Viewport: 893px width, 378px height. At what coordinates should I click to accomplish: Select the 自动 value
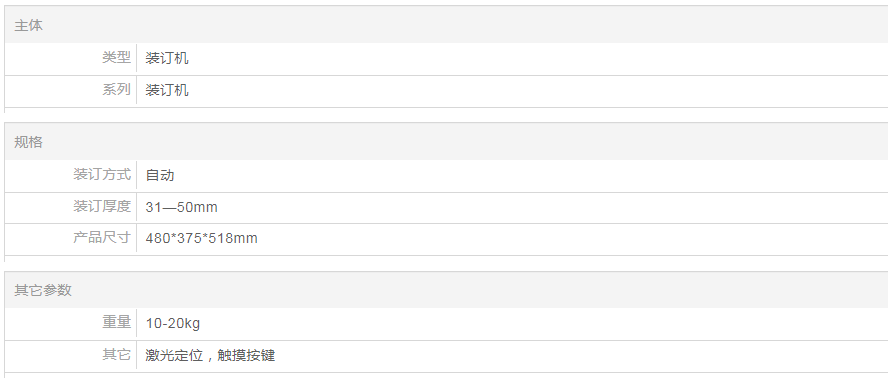click(159, 175)
